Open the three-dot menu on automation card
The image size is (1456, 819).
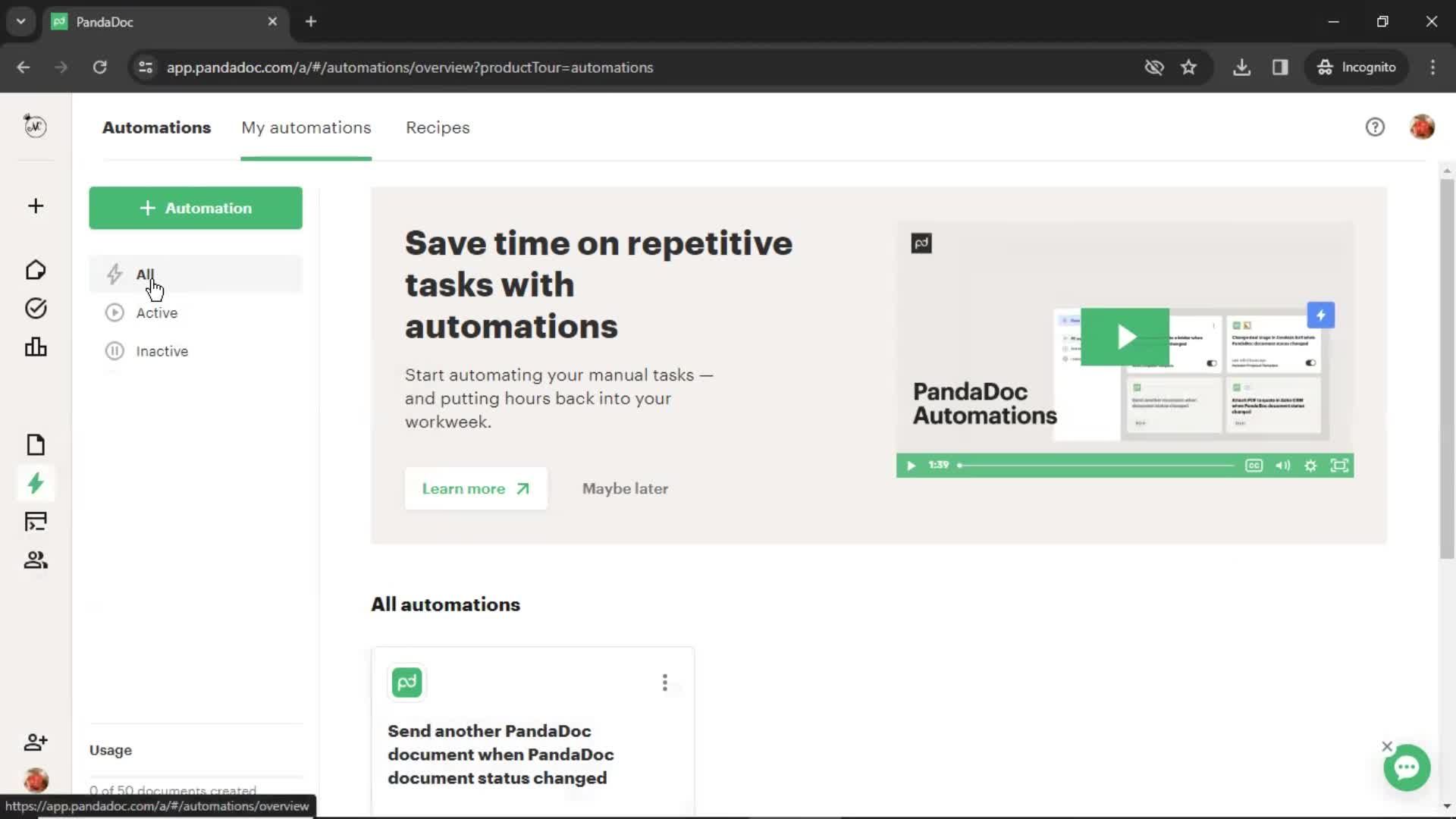pyautogui.click(x=665, y=682)
